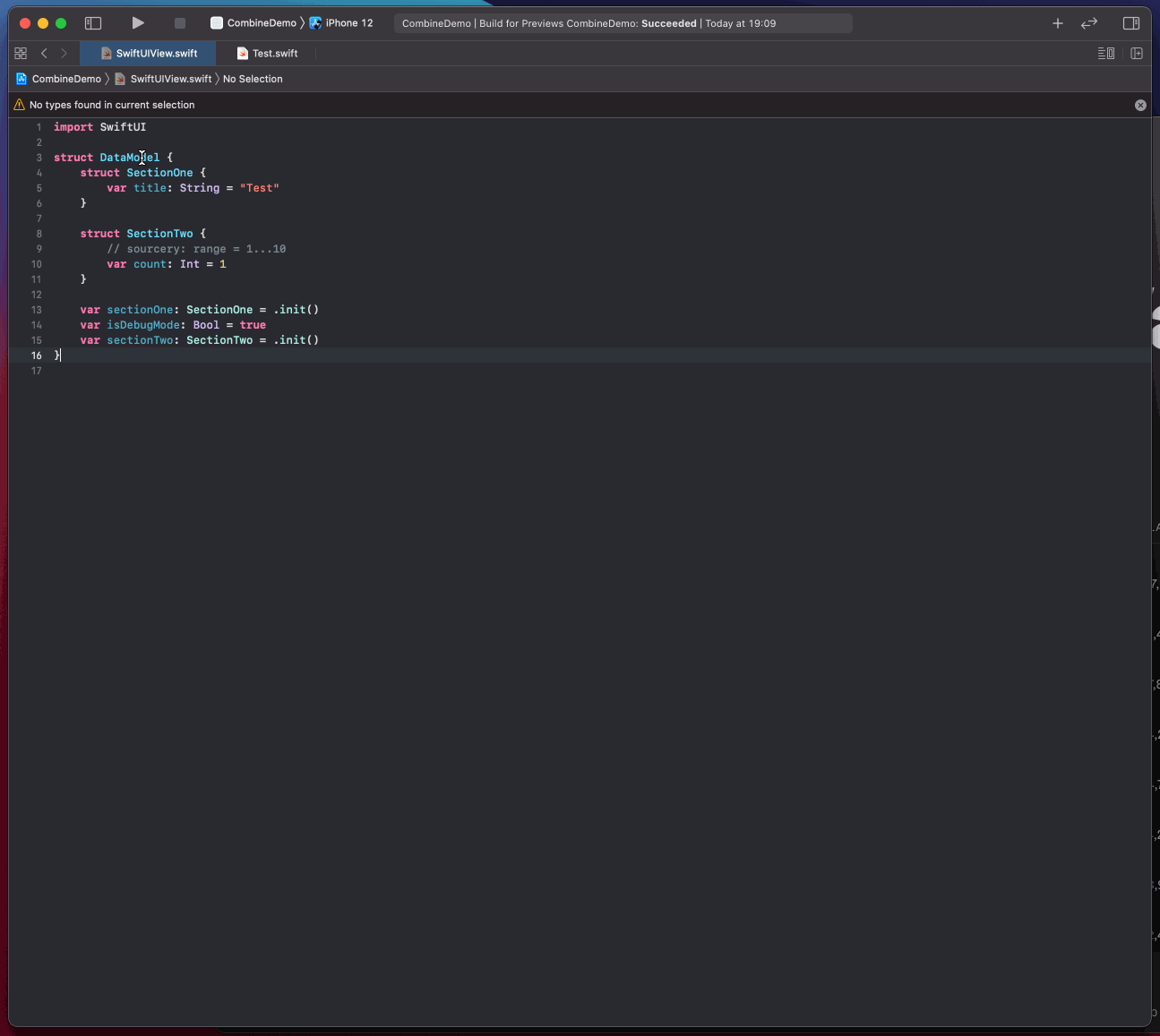Open the CombineDemo scheme selector
The height and width of the screenshot is (1036, 1160).
click(x=253, y=23)
